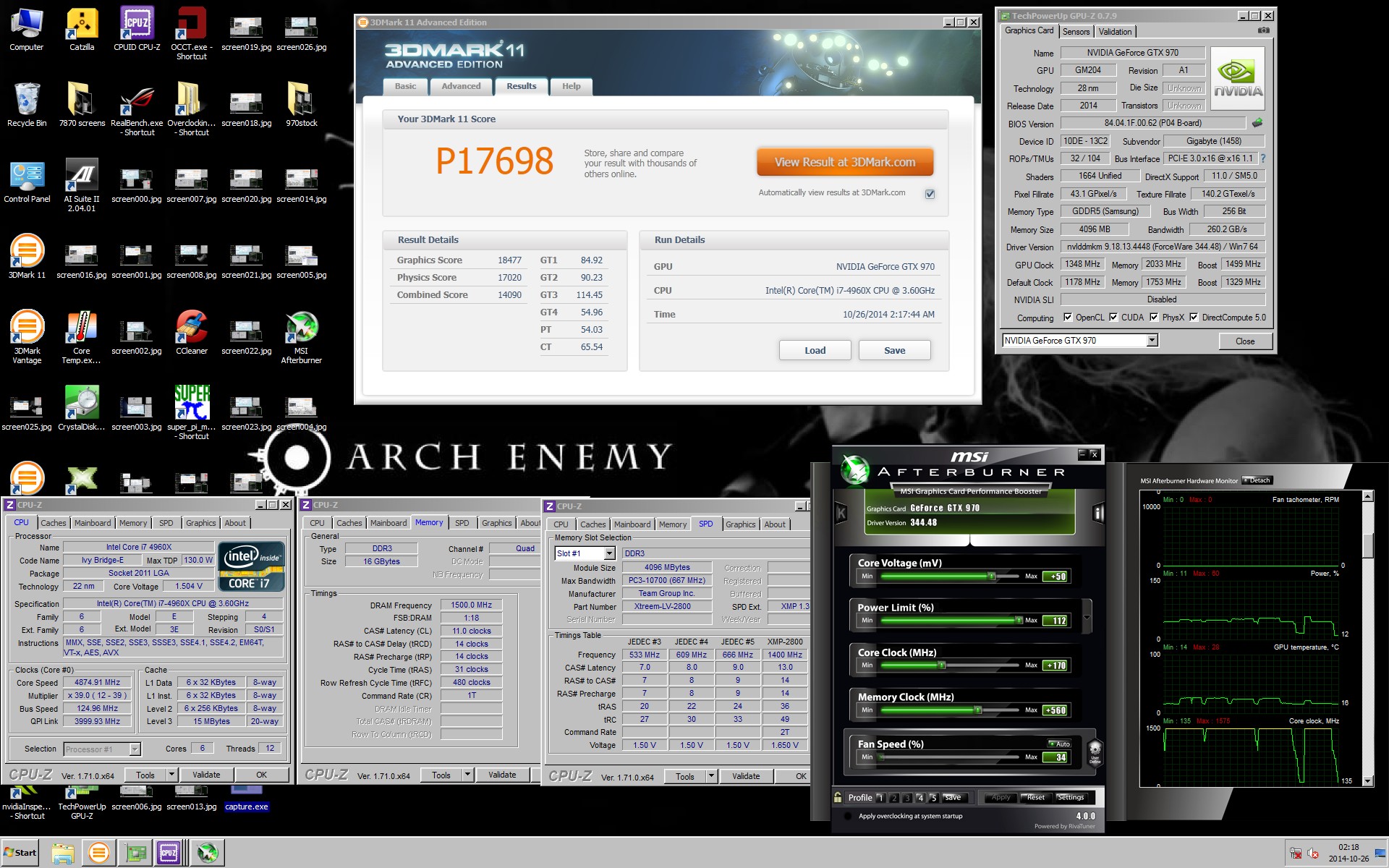Screen dimensions: 1389x868
Task: Open the 3DMark 11 desktop shortcut
Action: click(x=27, y=257)
